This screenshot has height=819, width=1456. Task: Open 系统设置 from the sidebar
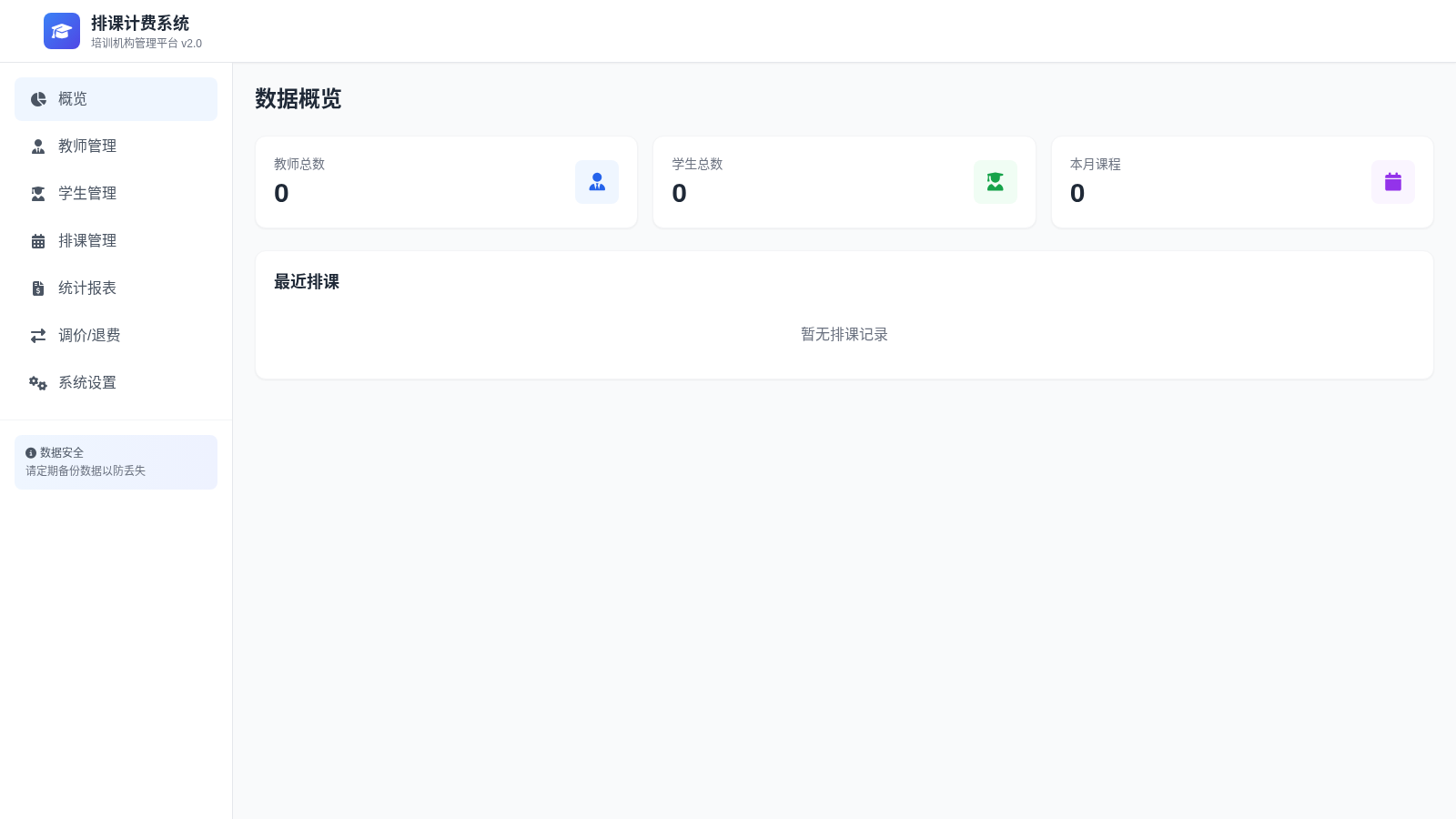click(116, 383)
